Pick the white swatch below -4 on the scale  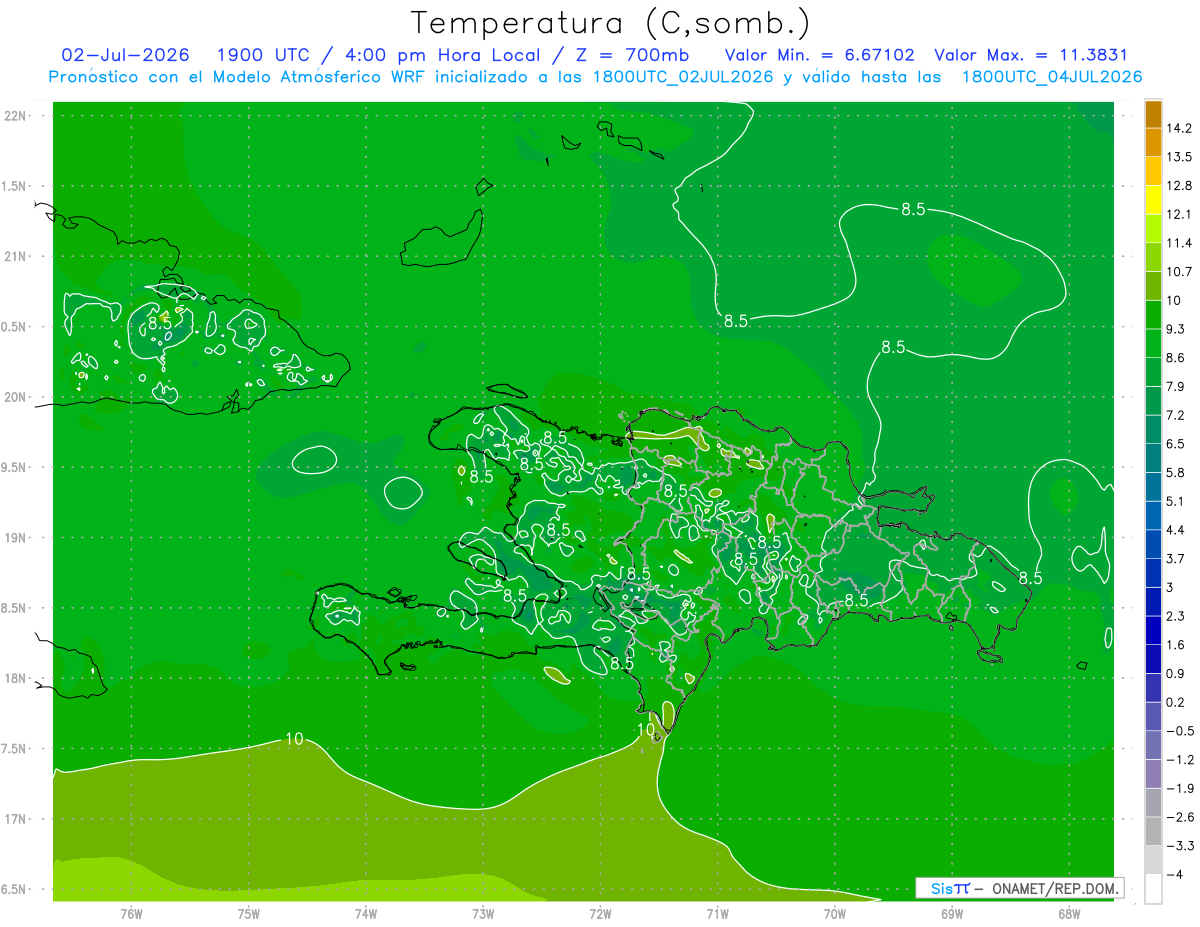[1153, 889]
